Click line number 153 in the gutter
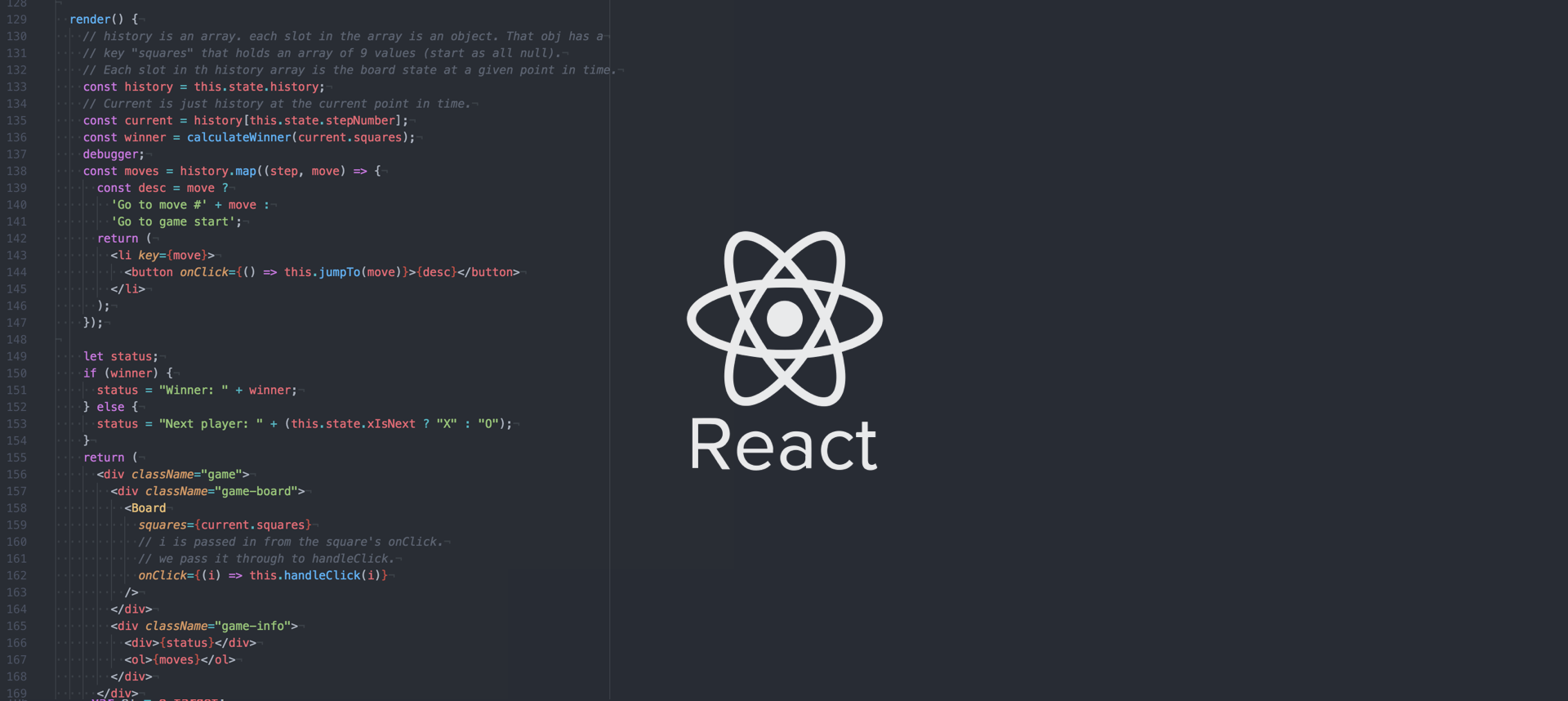 click(16, 423)
